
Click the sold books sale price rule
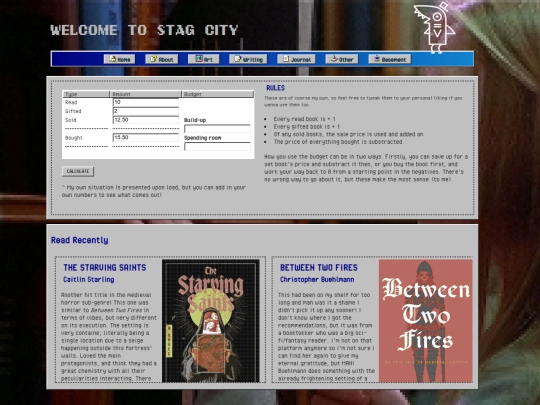pos(348,134)
